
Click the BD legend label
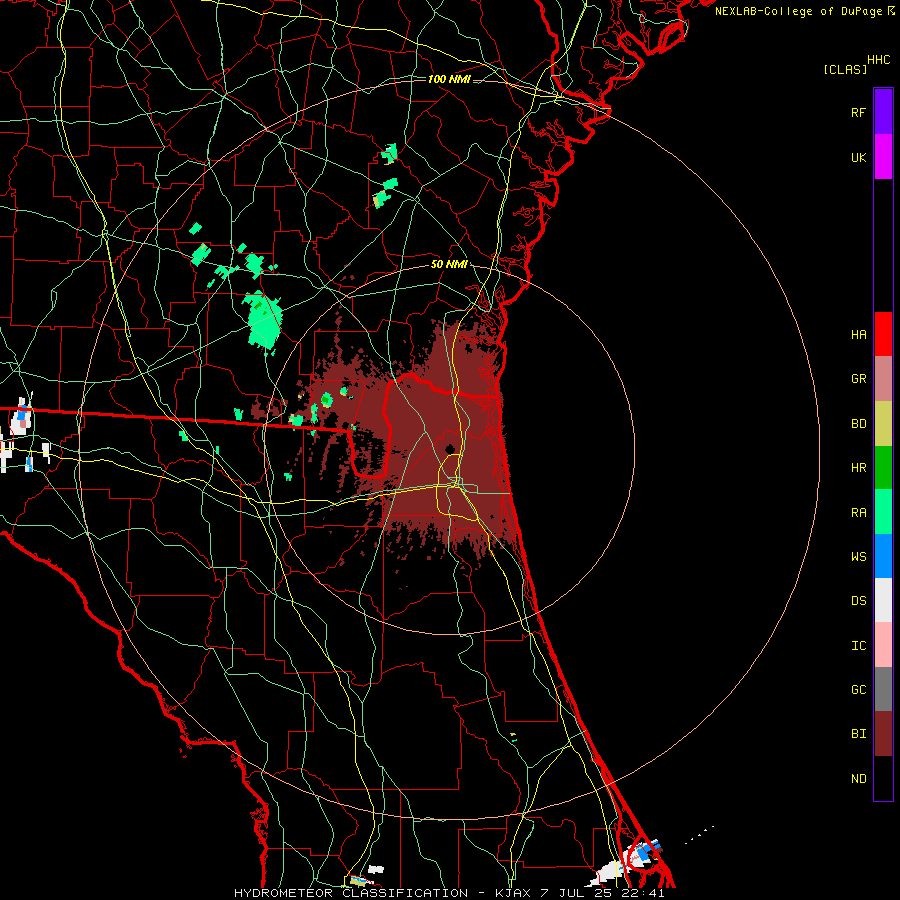pyautogui.click(x=858, y=424)
